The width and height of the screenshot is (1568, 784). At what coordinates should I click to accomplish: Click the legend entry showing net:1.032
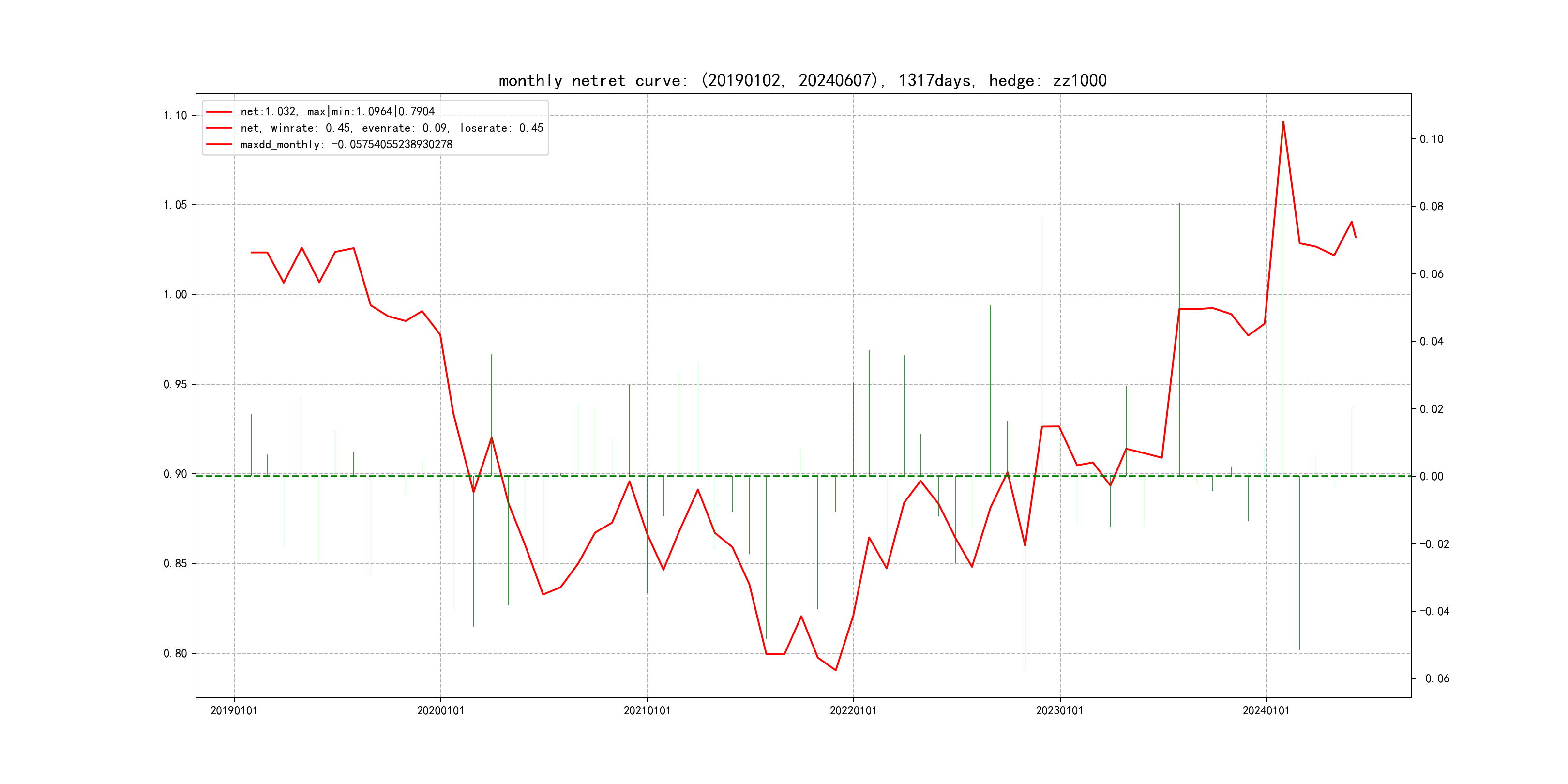click(x=337, y=111)
